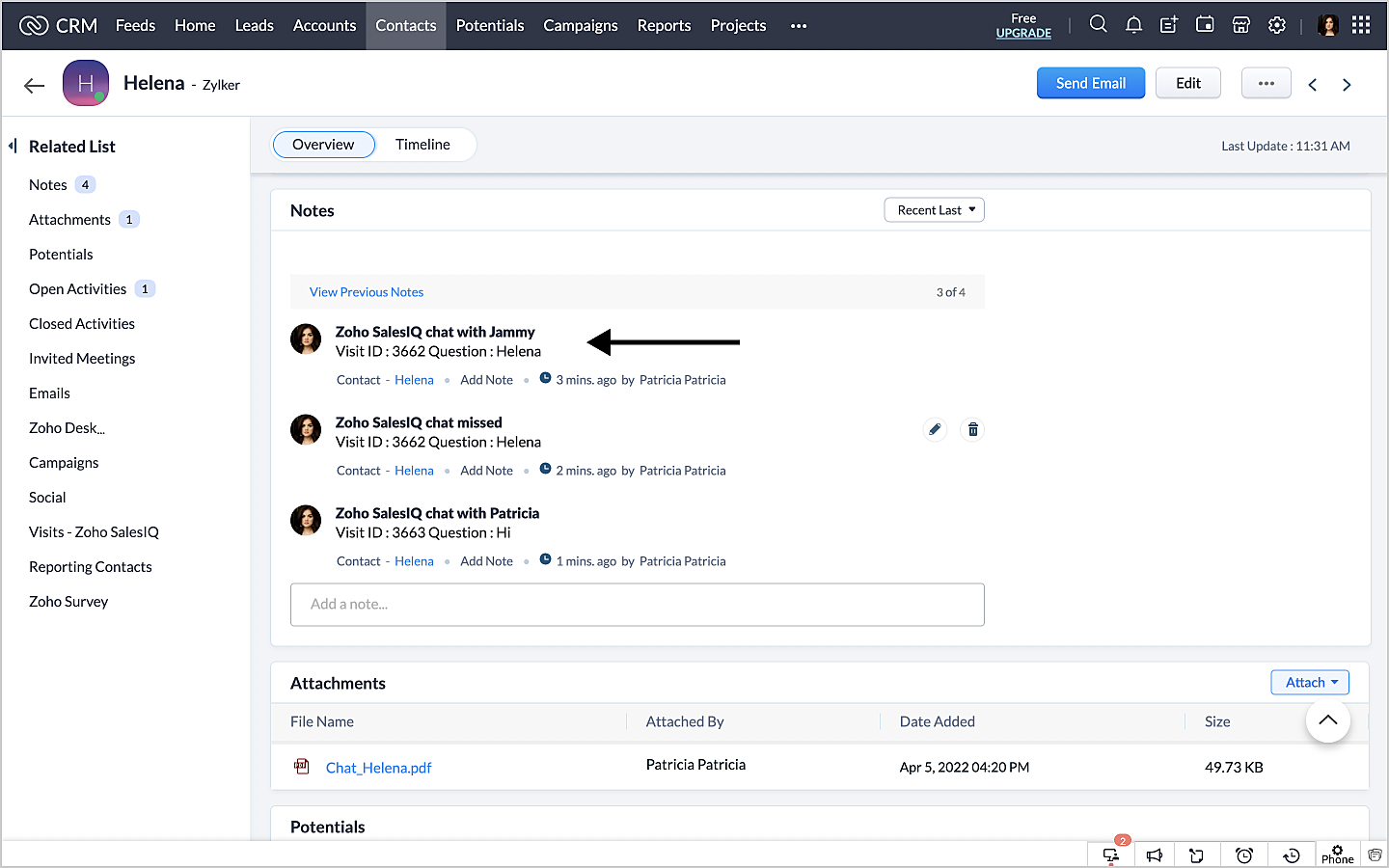Expand the Attach dropdown
The height and width of the screenshot is (868, 1389).
[1310, 683]
